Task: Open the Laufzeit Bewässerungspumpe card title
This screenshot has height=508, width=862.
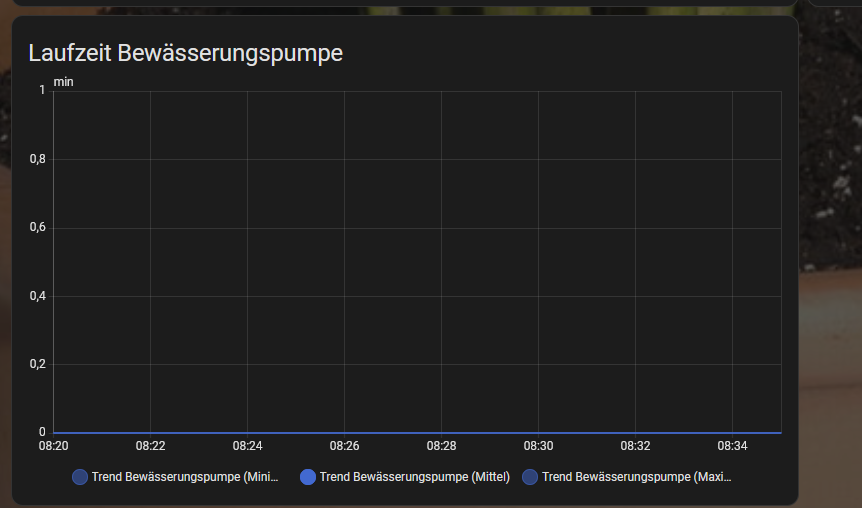Action: pyautogui.click(x=185, y=53)
